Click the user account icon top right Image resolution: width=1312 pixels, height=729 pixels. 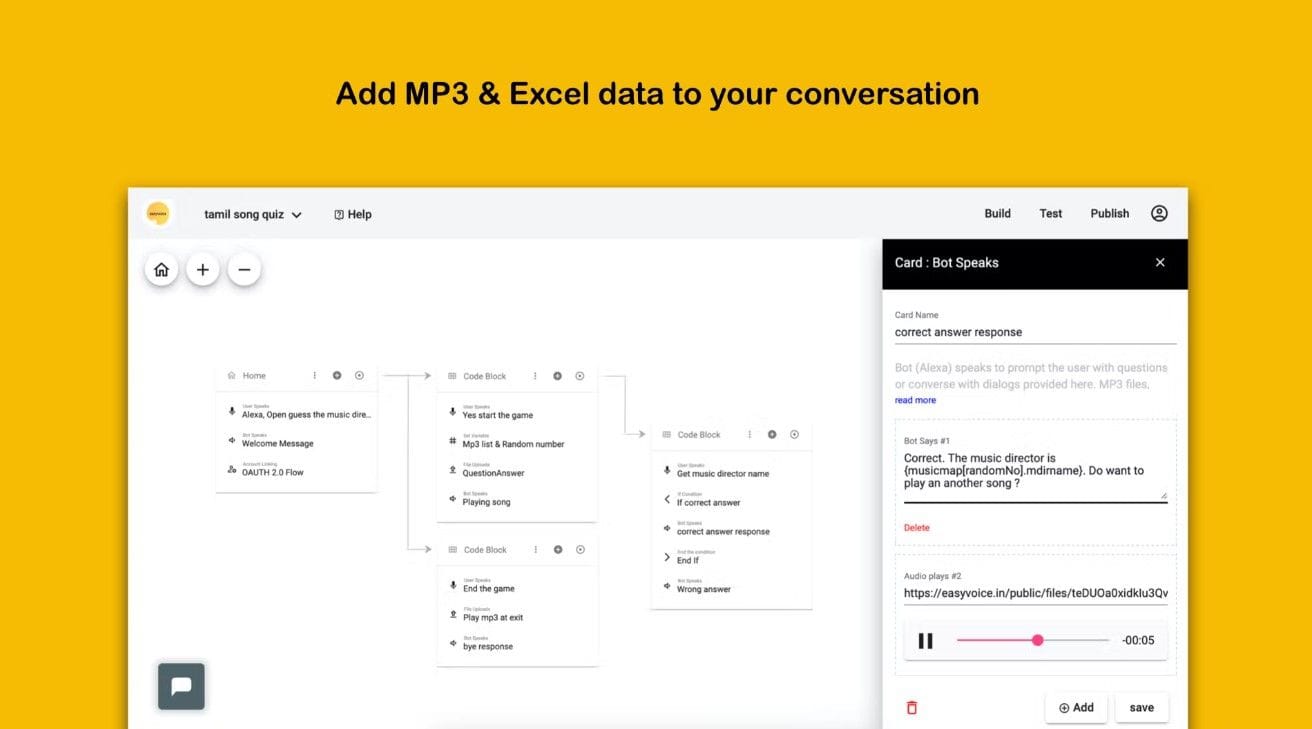1159,213
